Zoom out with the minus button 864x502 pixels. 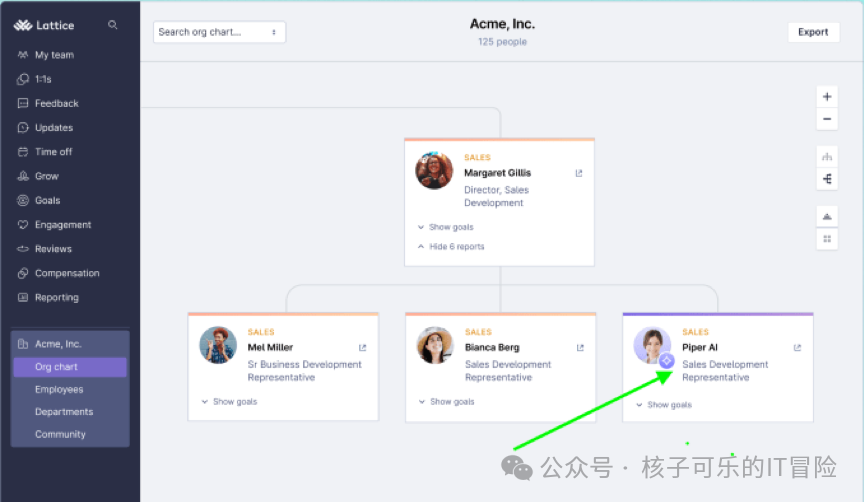(x=827, y=119)
